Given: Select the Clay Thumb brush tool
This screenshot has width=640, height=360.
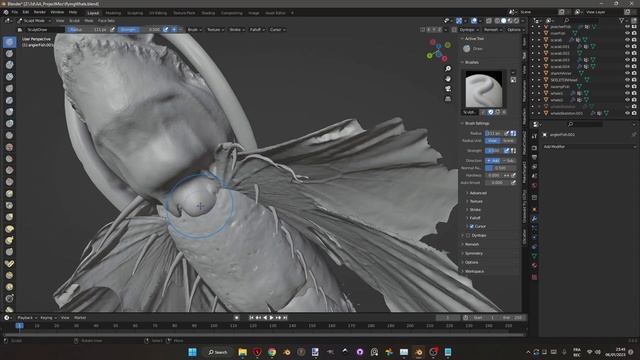Looking at the screenshot, I should [x=9, y=89].
